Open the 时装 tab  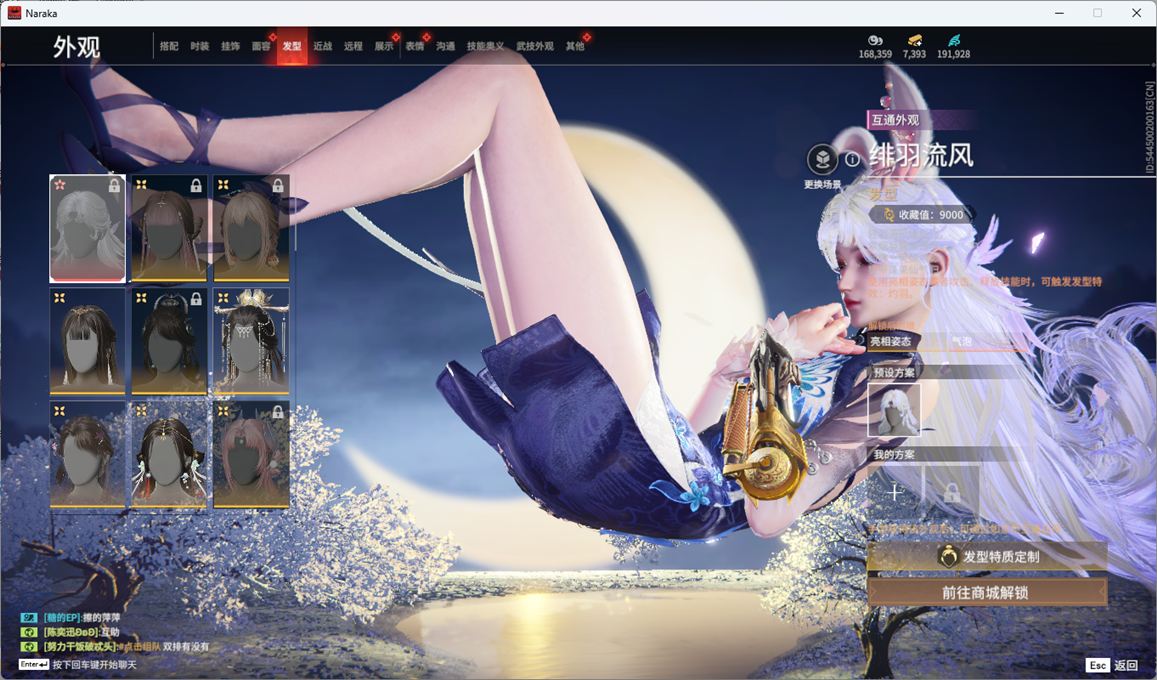(200, 47)
